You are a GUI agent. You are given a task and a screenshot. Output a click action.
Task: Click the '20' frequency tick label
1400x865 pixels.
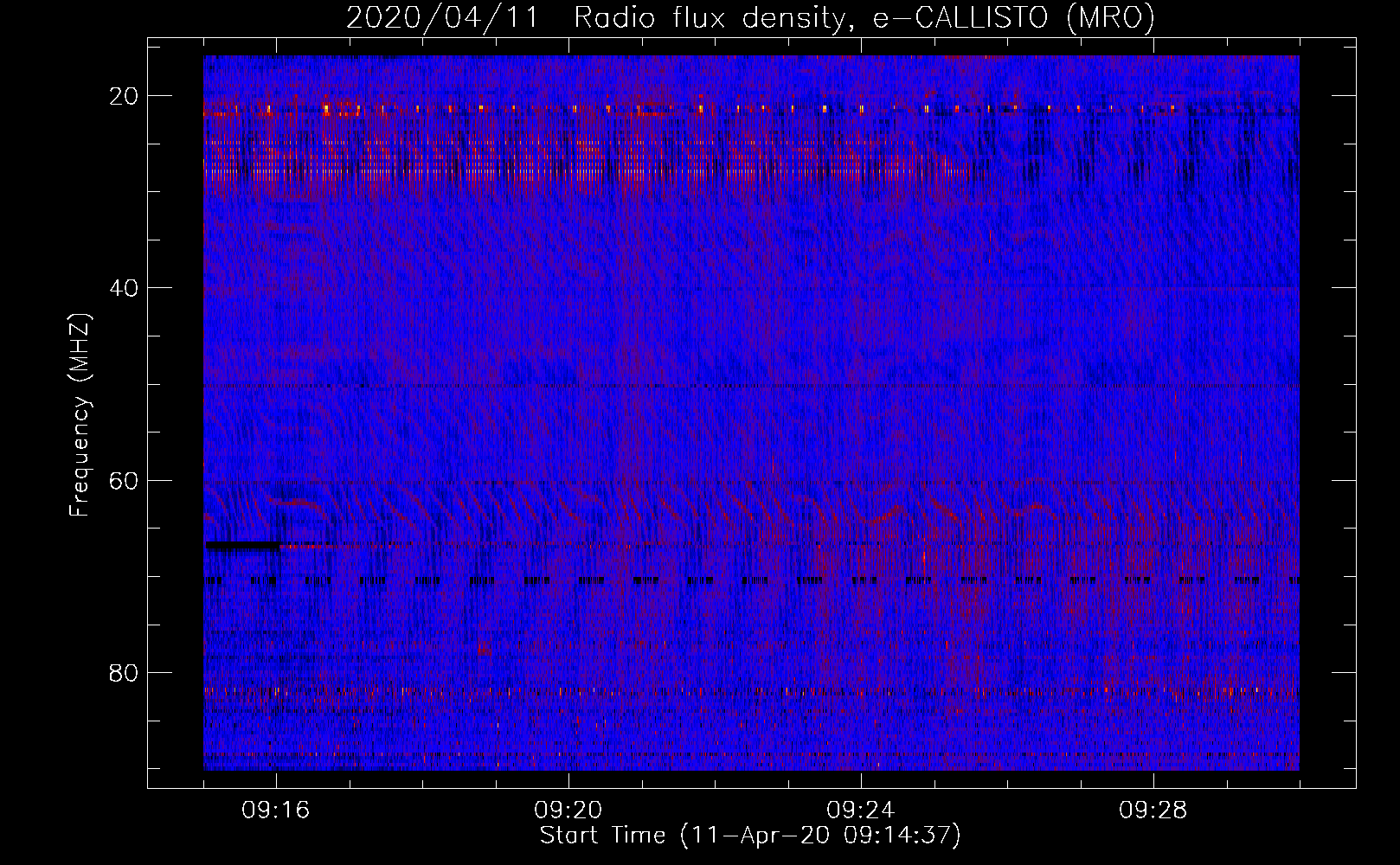pos(125,96)
